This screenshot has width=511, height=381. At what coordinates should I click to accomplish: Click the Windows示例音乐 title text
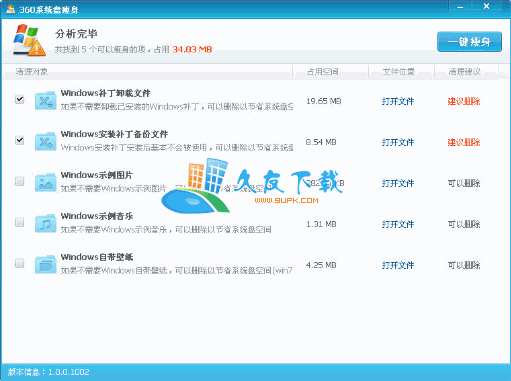click(x=97, y=216)
